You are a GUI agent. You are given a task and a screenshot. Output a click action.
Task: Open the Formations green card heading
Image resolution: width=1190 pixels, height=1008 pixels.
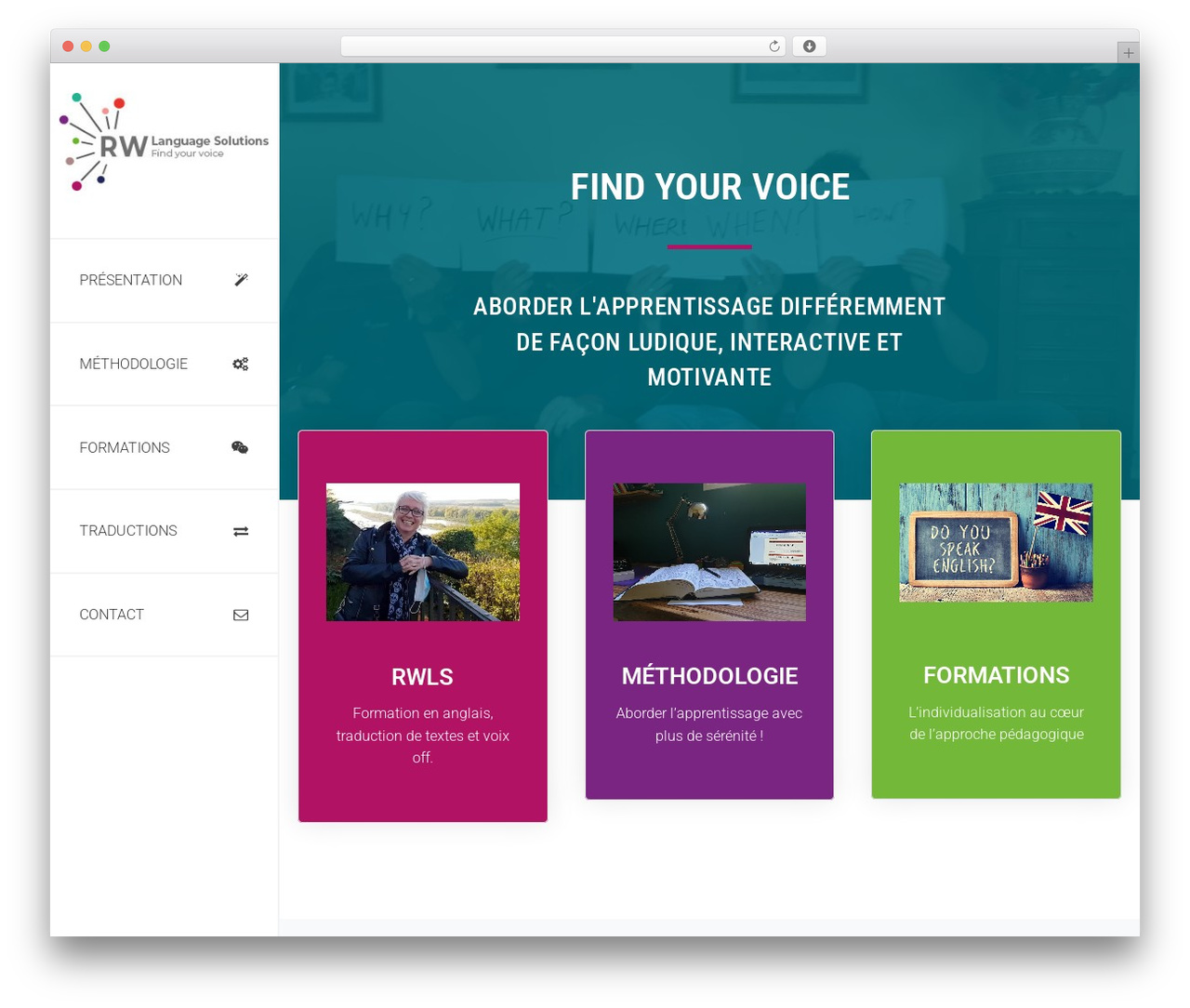coord(996,675)
